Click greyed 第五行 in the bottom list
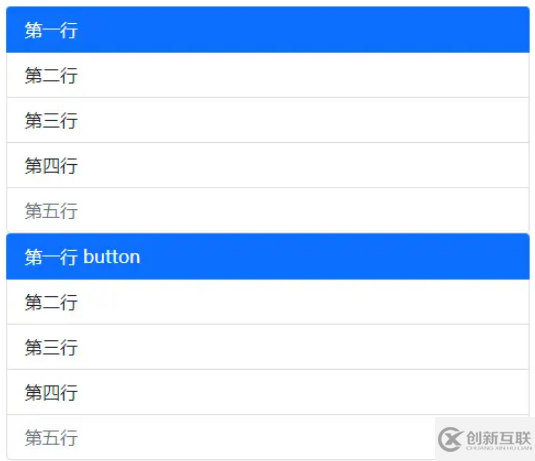This screenshot has width=535, height=461. click(x=268, y=437)
